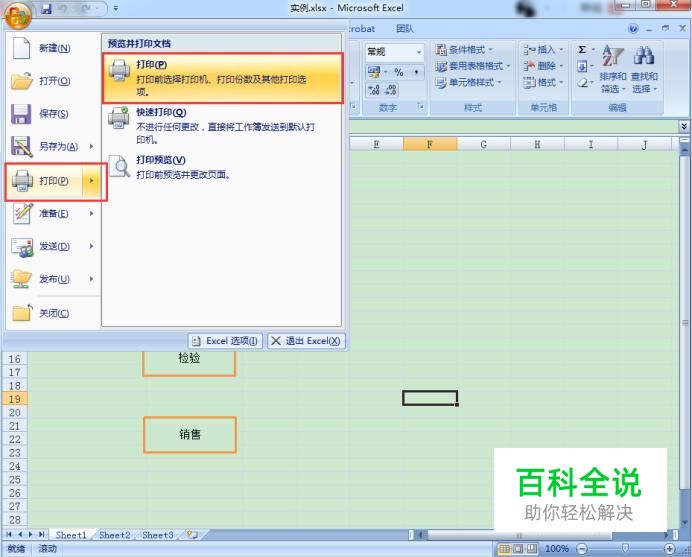Open the 格式 cells dropdown
Image resolution: width=692 pixels, height=557 pixels.
(x=543, y=83)
